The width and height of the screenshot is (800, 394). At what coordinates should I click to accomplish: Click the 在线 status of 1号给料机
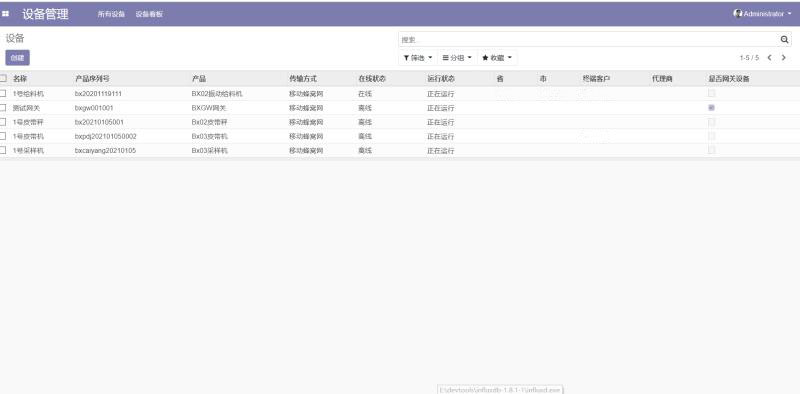pos(365,94)
